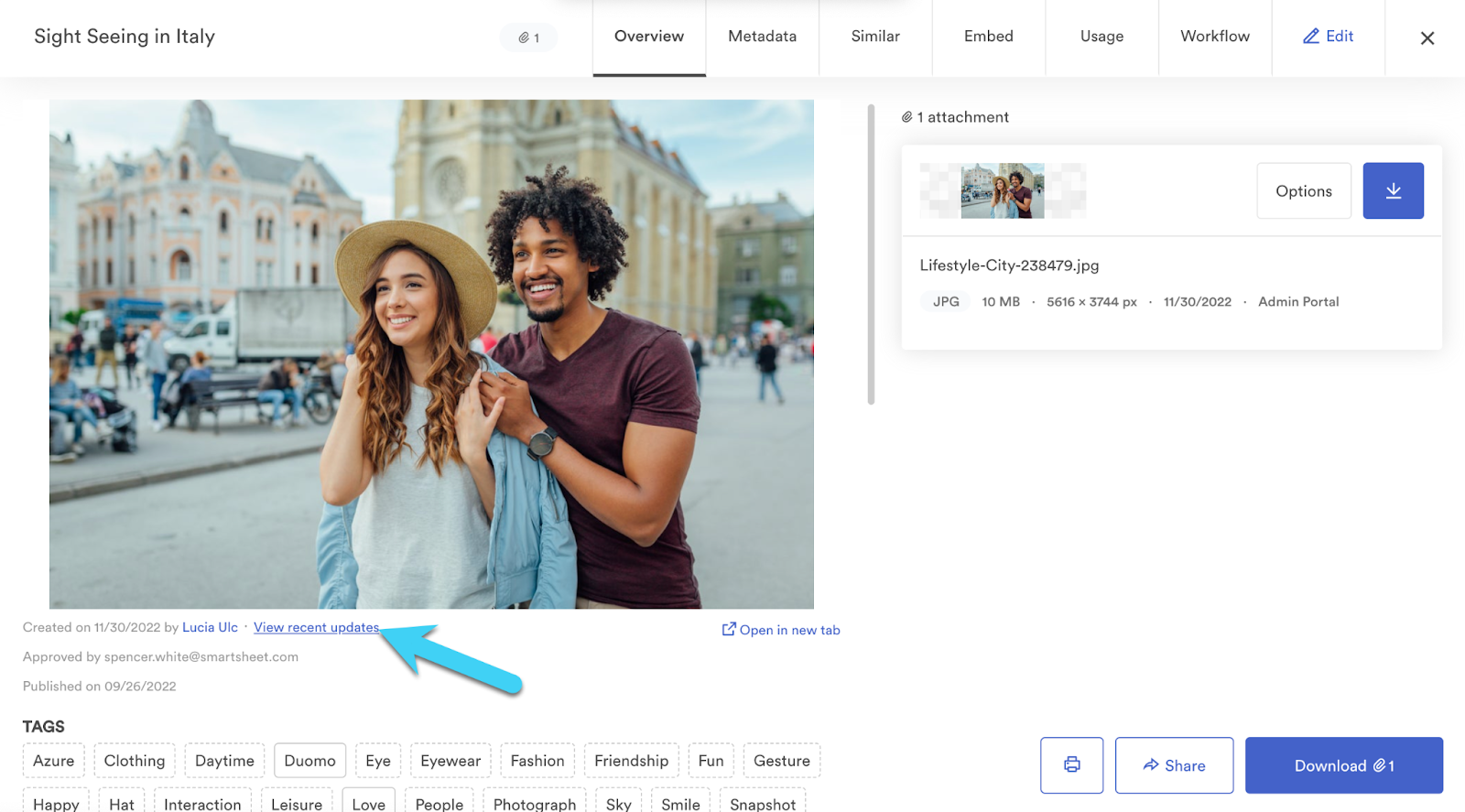The width and height of the screenshot is (1465, 812).
Task: Select the Eye tag
Action: tap(378, 761)
